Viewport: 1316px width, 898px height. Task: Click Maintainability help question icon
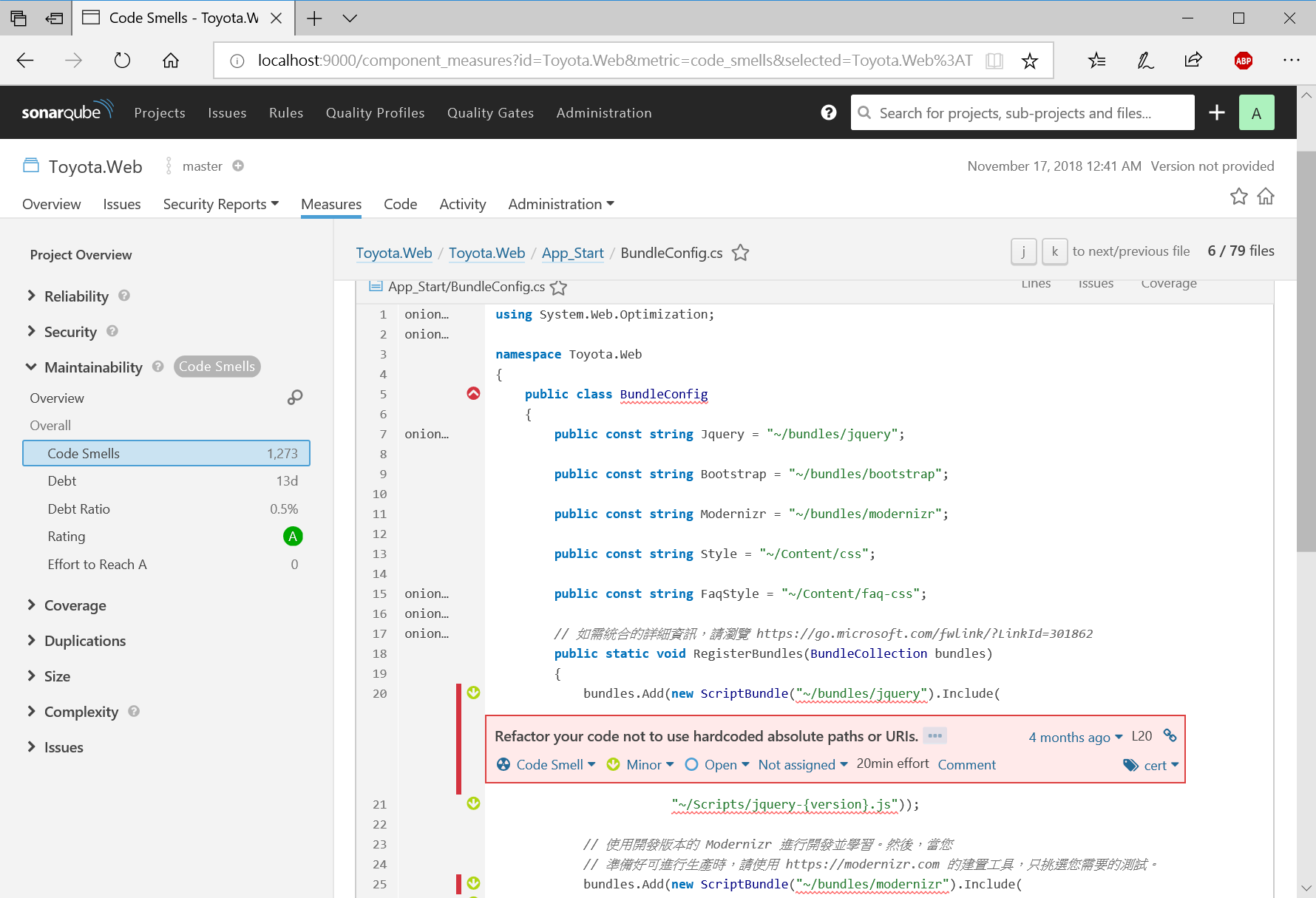point(158,367)
